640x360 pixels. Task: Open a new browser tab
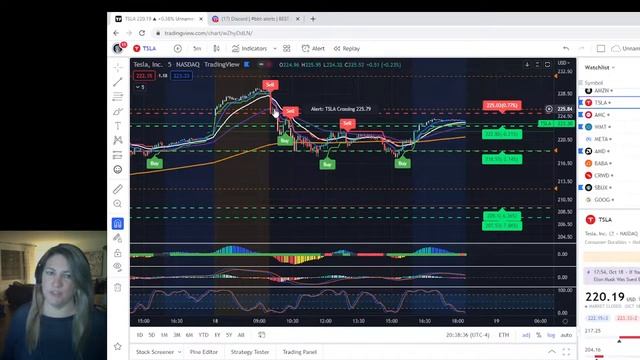click(313, 19)
